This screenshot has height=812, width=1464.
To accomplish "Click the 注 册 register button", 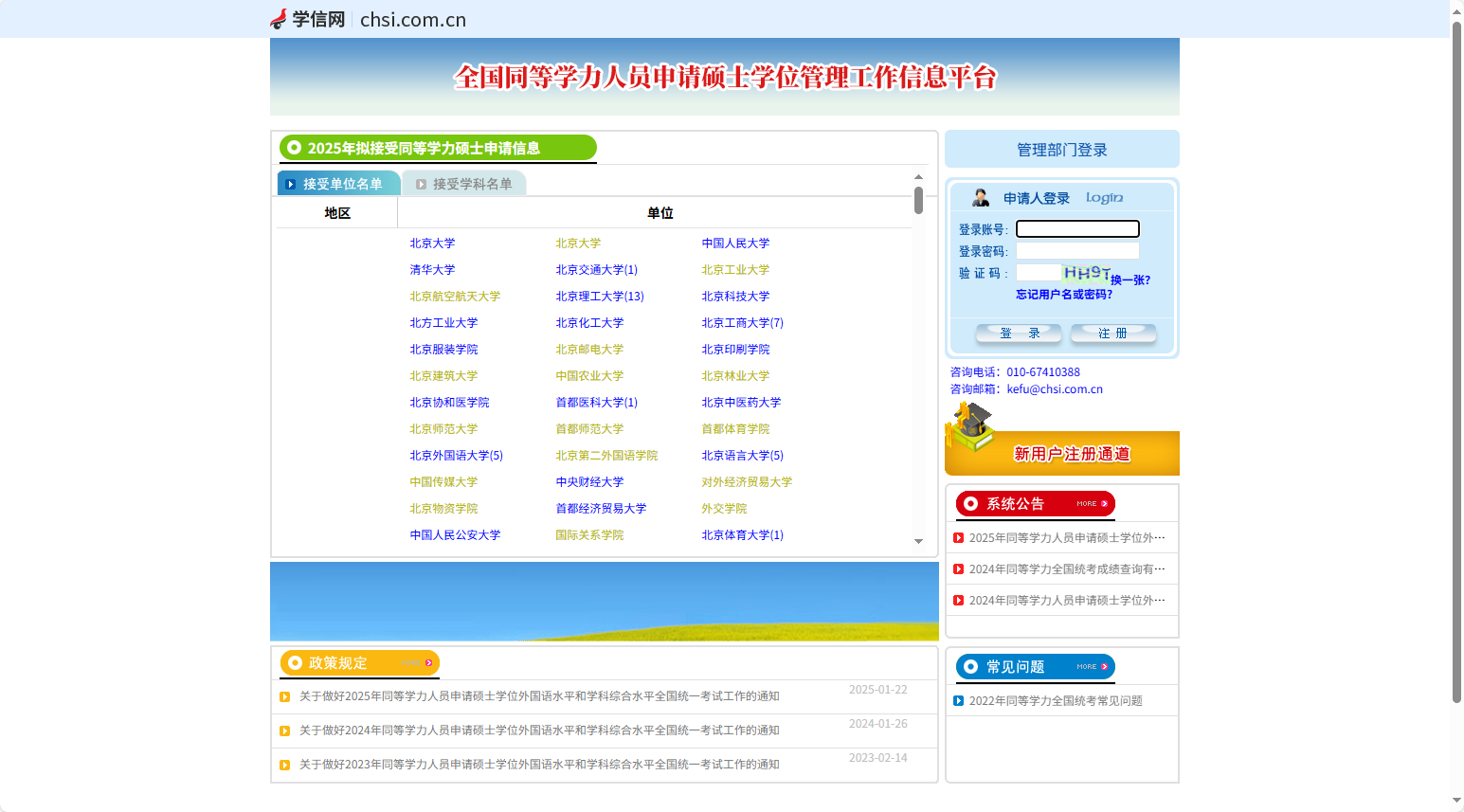I will (x=1112, y=333).
